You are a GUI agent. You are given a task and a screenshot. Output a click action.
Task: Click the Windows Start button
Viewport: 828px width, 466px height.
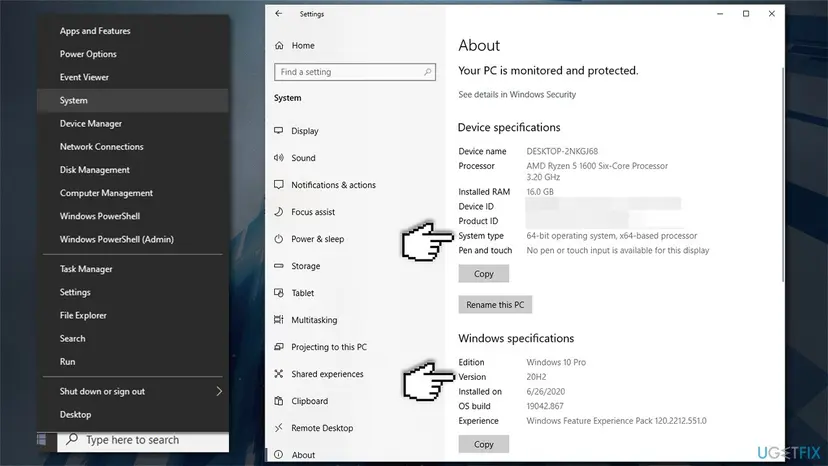42,440
